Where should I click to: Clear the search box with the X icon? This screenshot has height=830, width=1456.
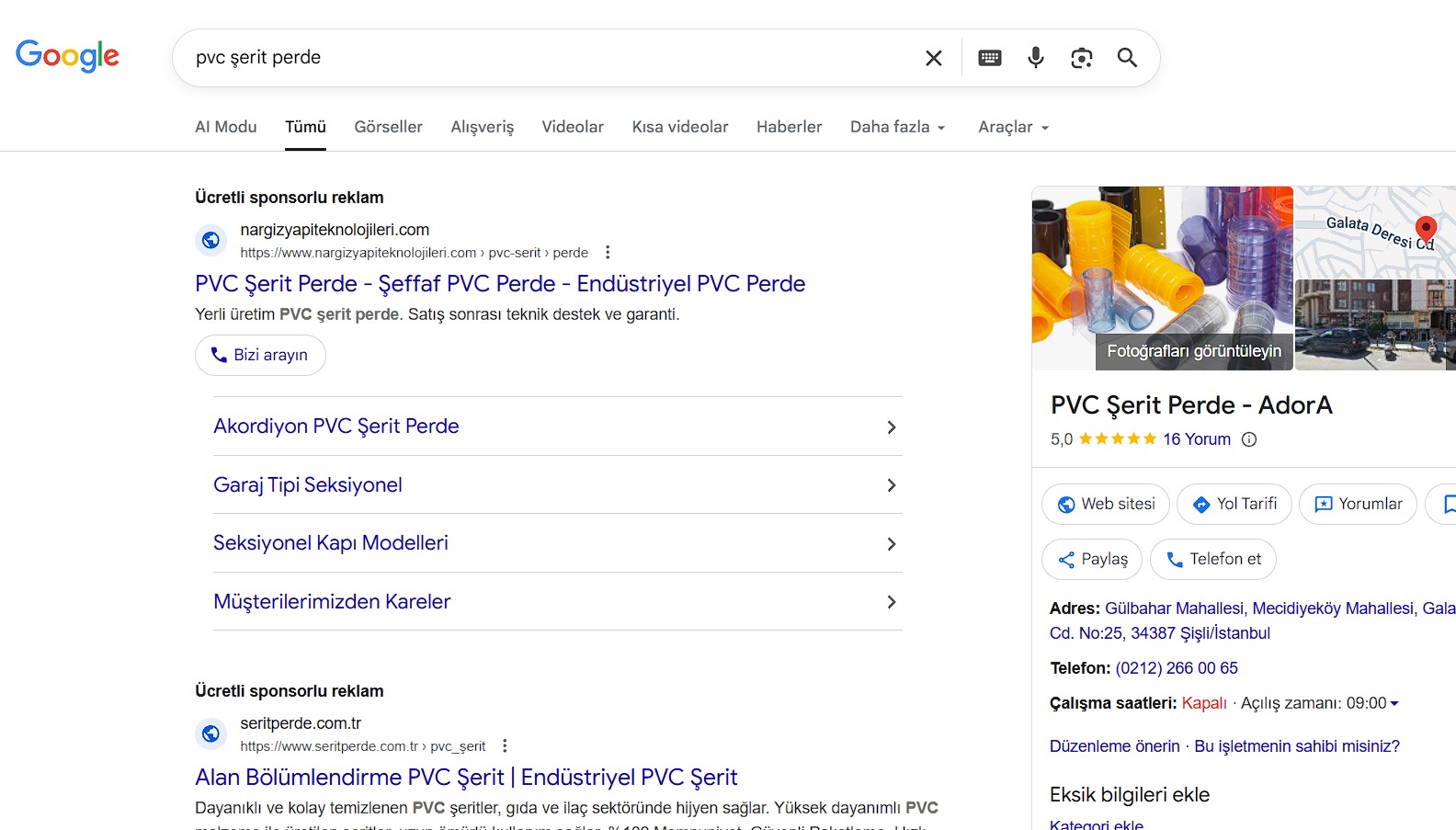933,58
